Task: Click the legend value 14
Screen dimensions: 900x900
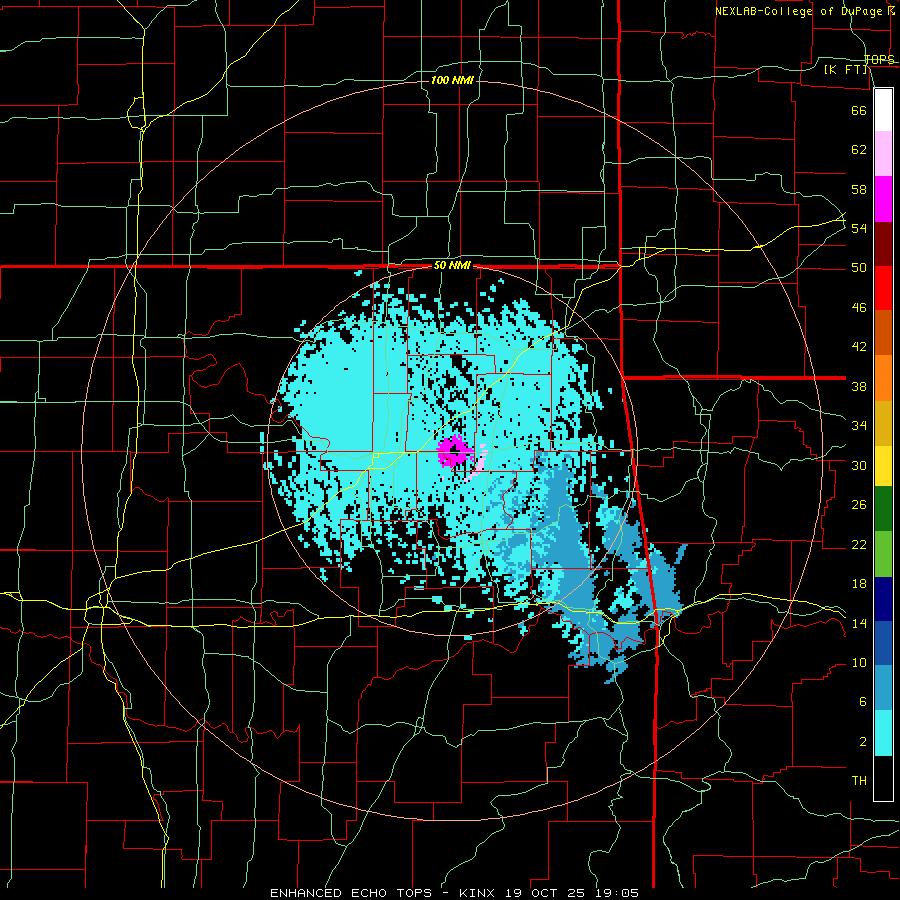Action: tap(859, 623)
